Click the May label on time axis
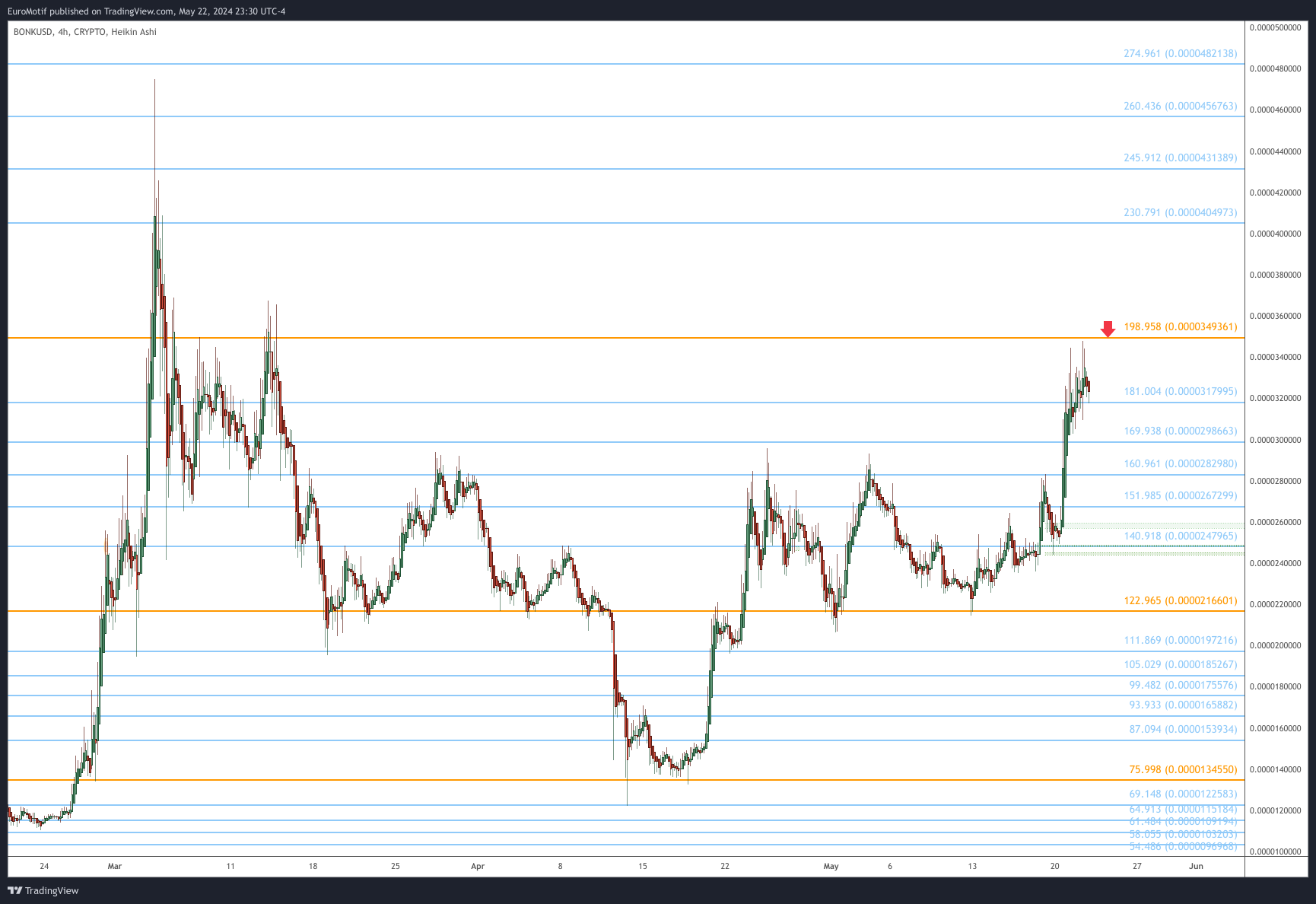 pos(831,866)
